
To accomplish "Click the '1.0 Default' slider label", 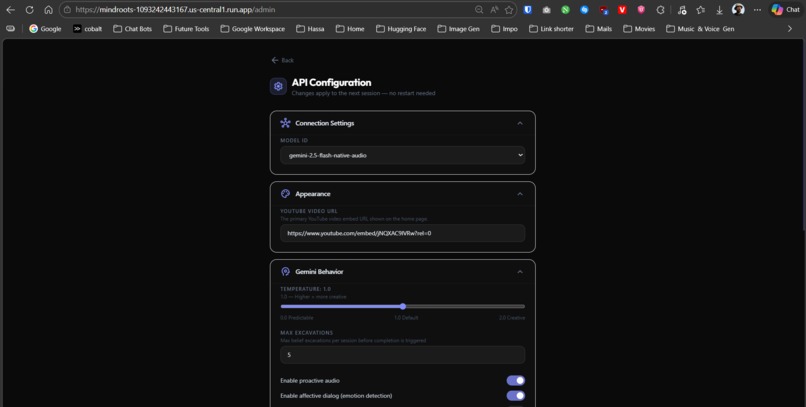I will (406, 318).
